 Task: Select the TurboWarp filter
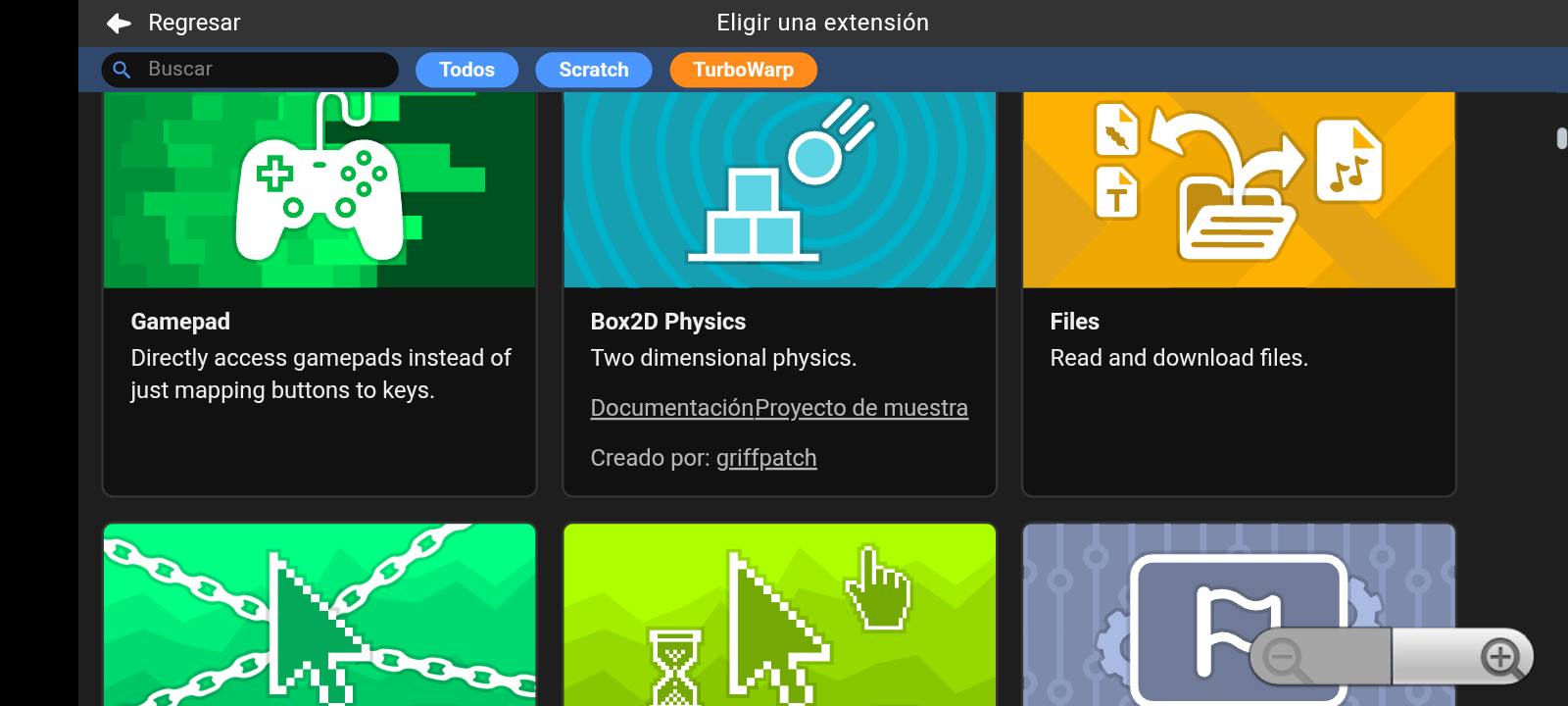coord(743,70)
